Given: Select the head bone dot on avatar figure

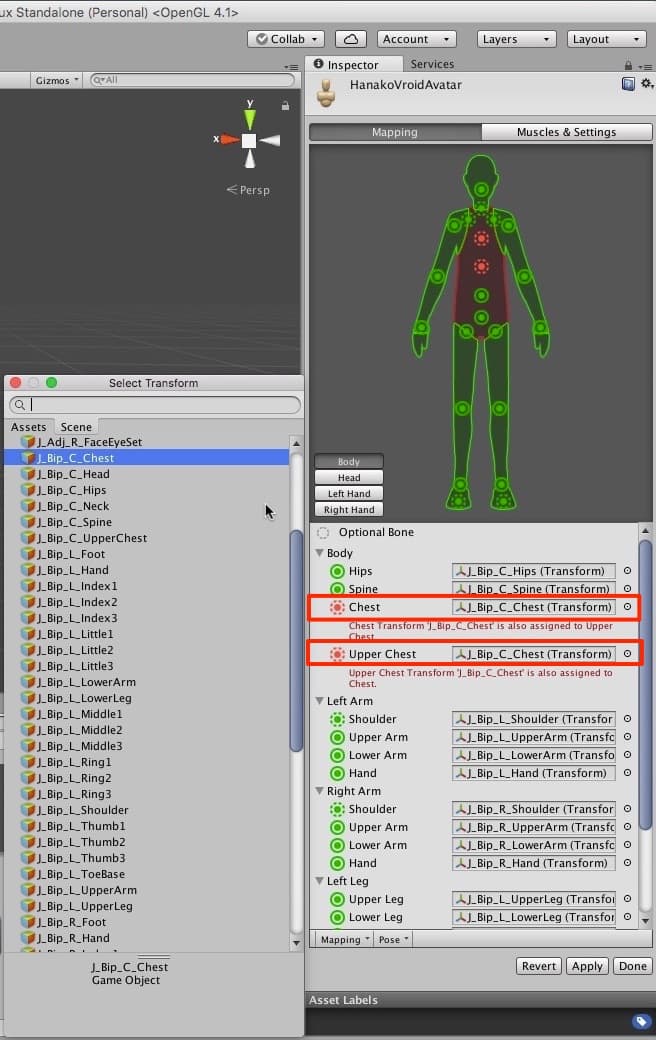Looking at the screenshot, I should pyautogui.click(x=482, y=189).
